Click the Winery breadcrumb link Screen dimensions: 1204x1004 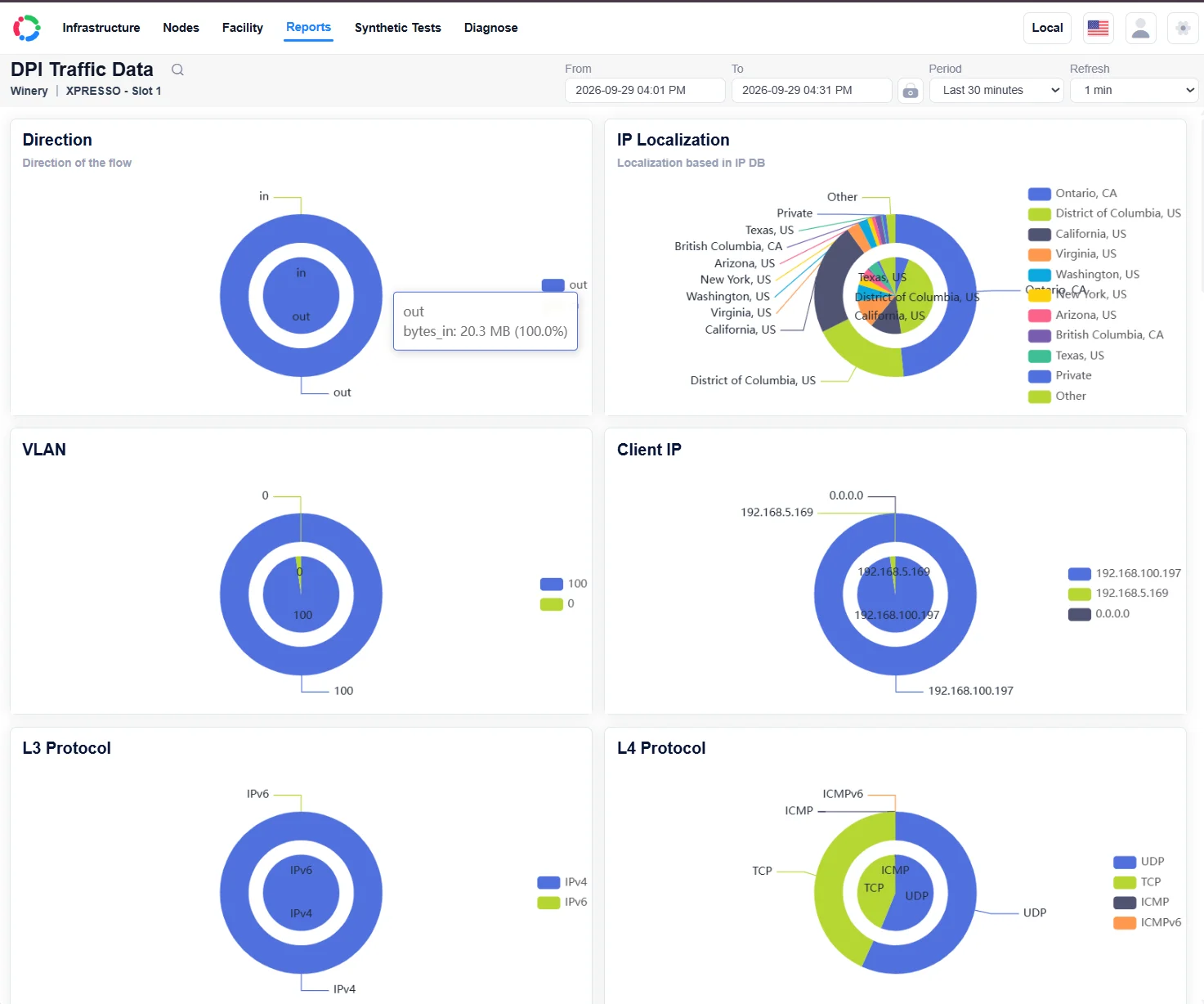tap(29, 91)
